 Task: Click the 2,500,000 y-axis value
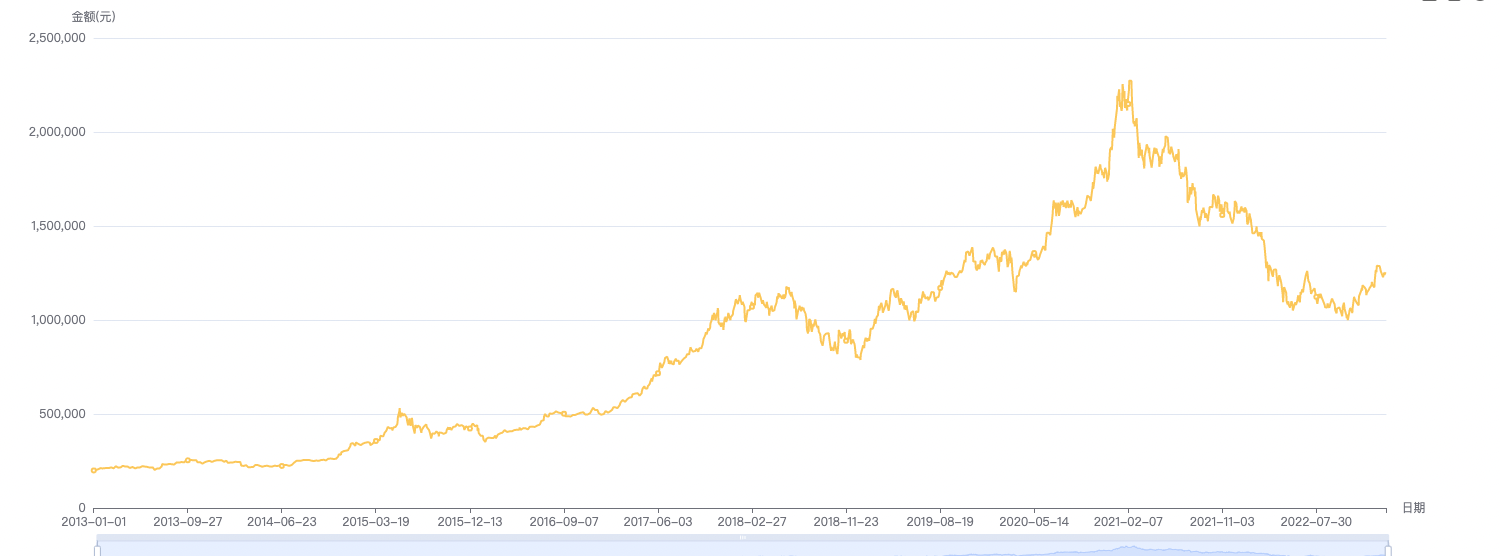click(59, 38)
